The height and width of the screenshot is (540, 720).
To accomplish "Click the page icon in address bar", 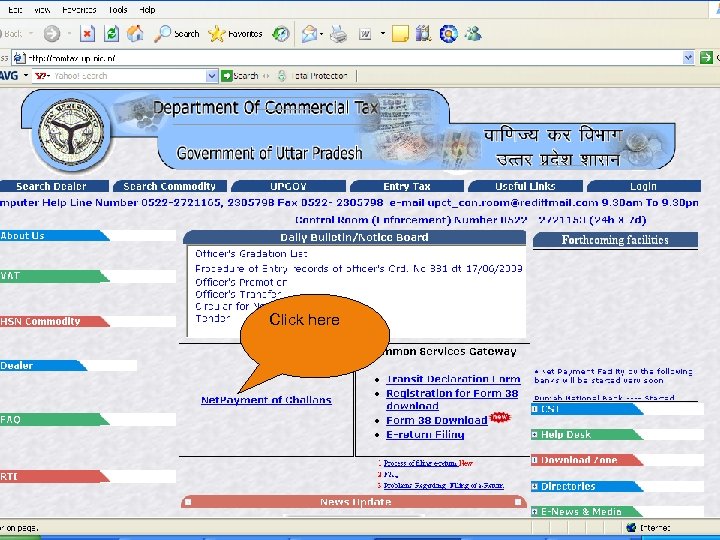I will pos(19,58).
